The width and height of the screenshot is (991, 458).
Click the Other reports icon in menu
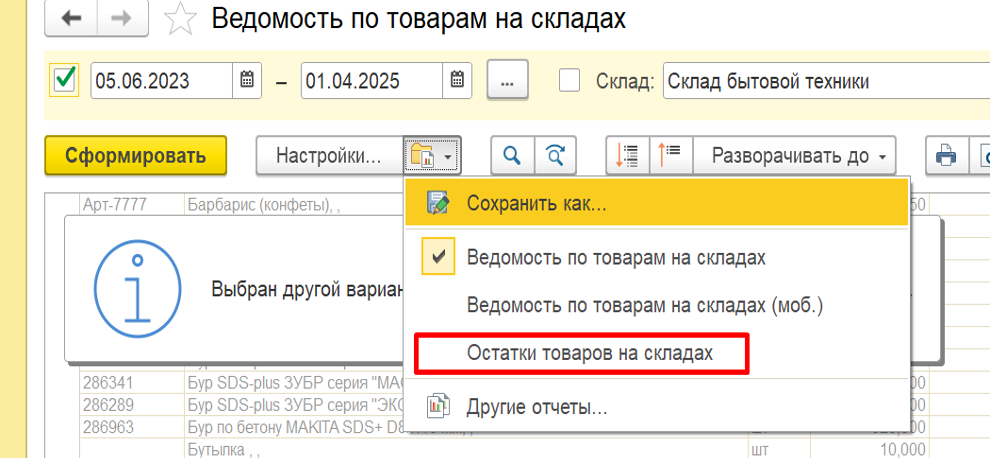coord(438,405)
